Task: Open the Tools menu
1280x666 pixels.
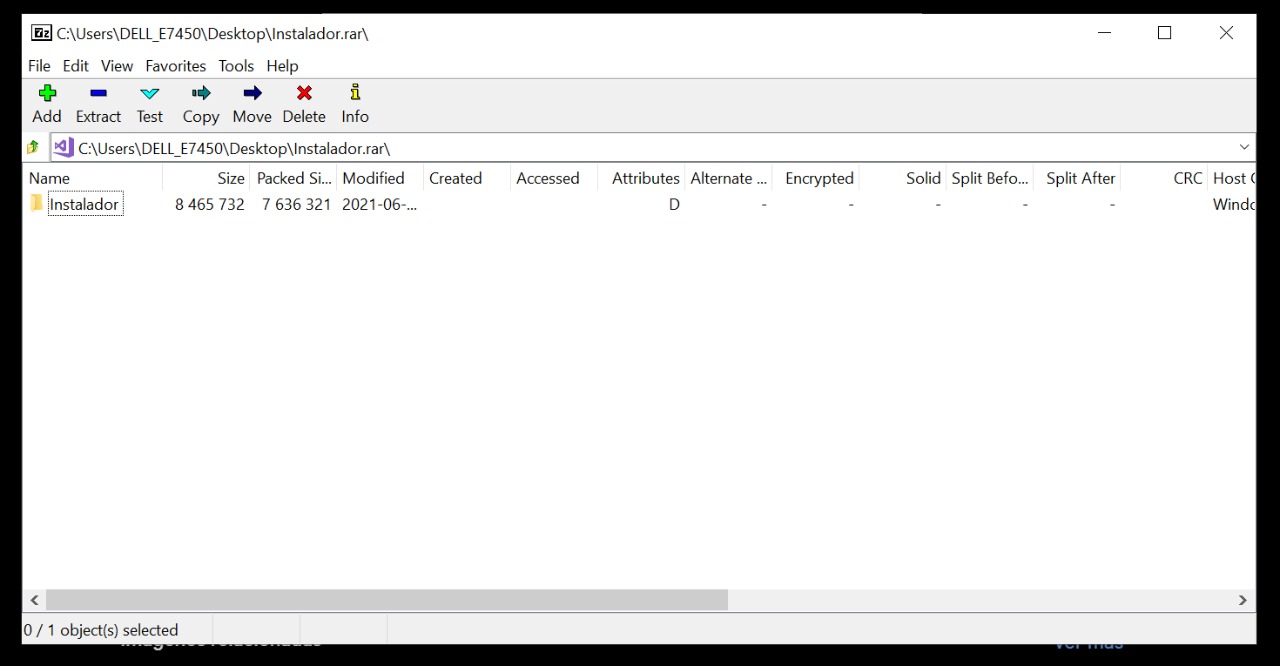Action: pyautogui.click(x=235, y=66)
